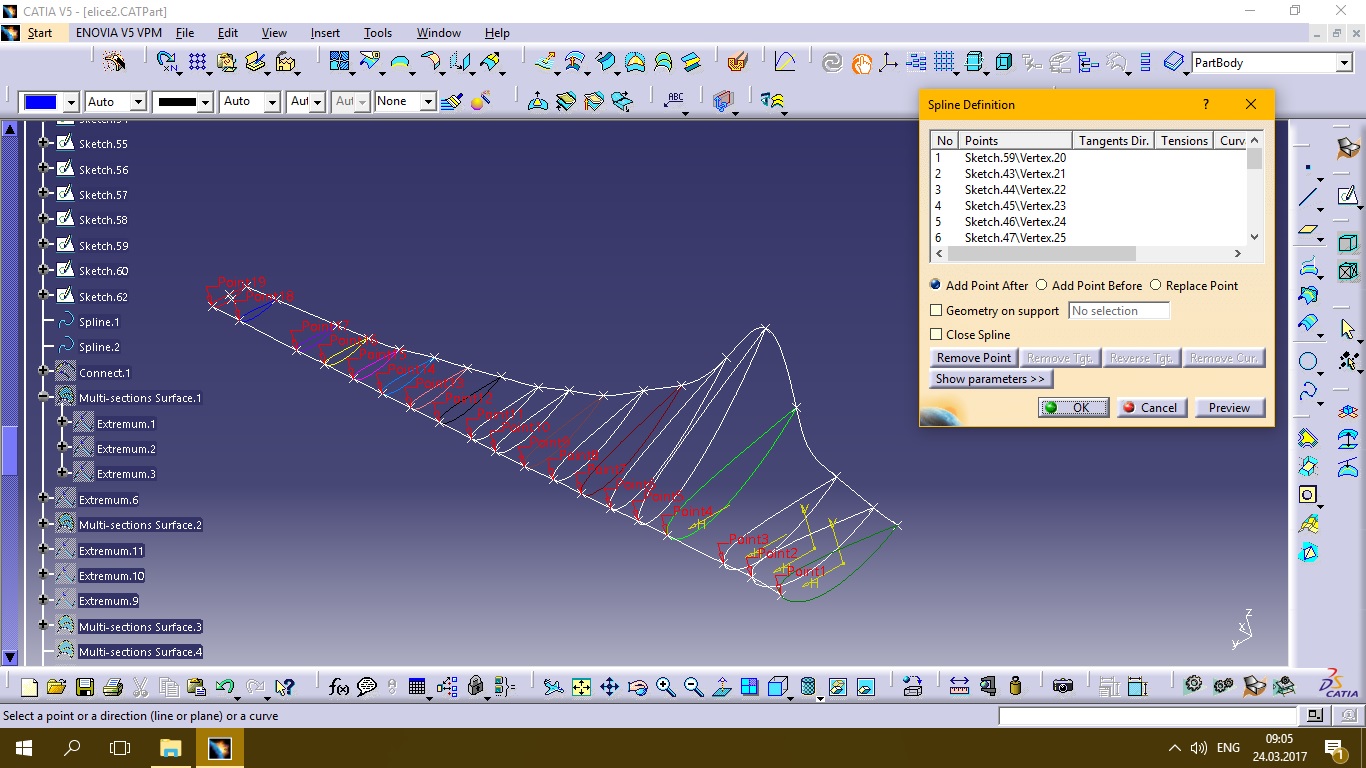The image size is (1366, 768).
Task: Expand the Sketch.55 tree node
Action: tap(44, 144)
